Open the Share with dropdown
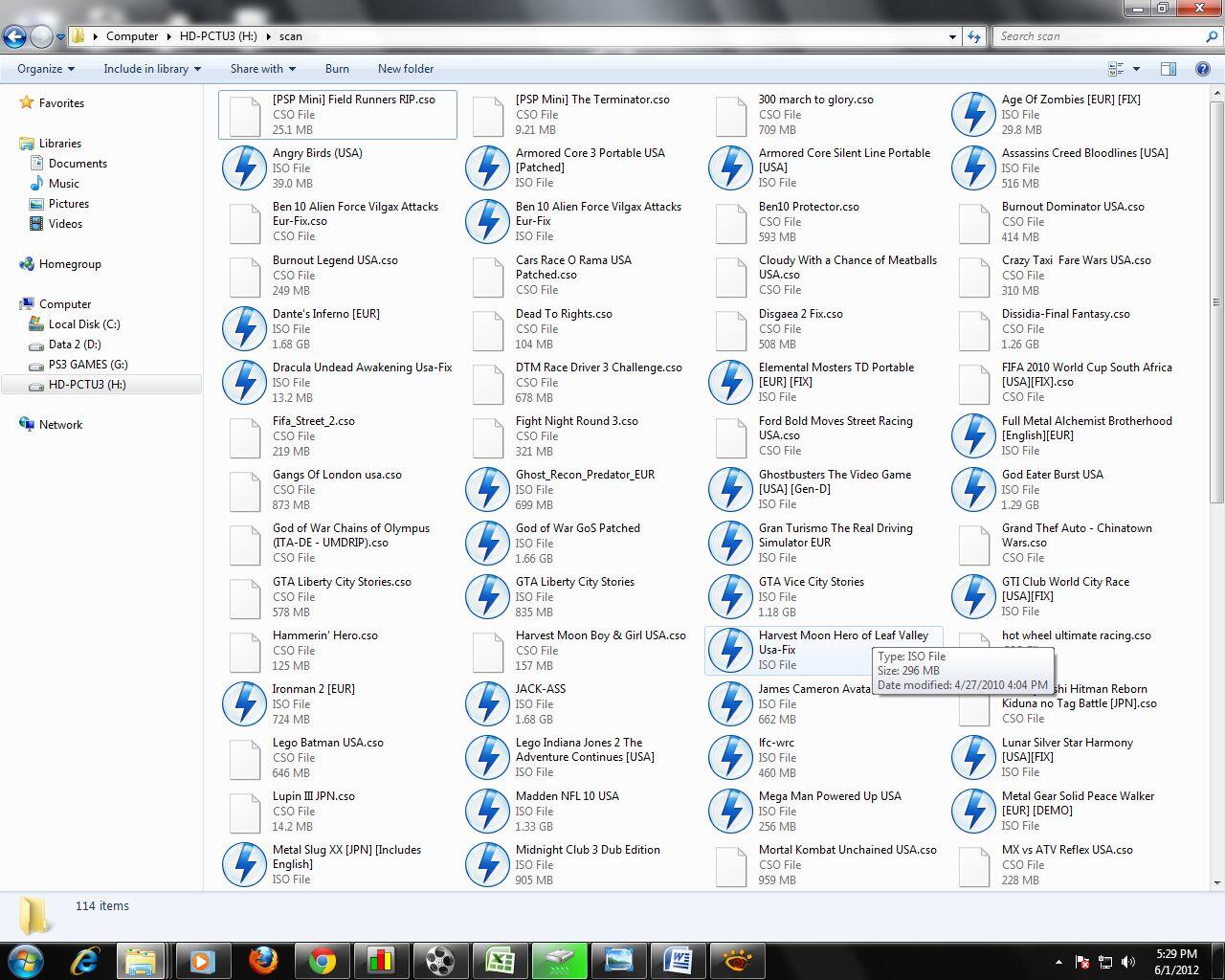Image resolution: width=1225 pixels, height=980 pixels. pos(262,69)
